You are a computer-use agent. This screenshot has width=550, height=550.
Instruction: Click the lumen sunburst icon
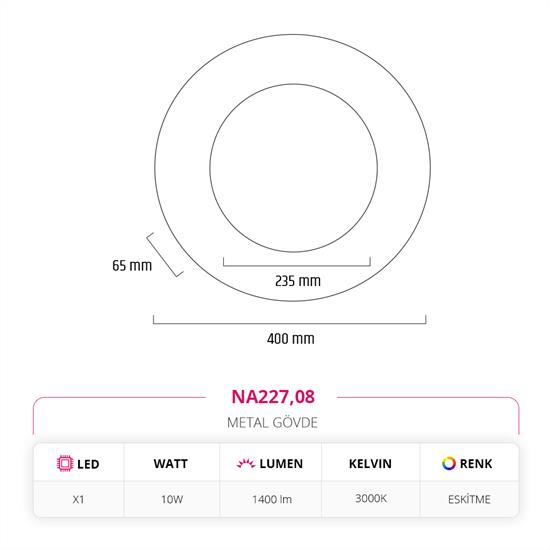[x=246, y=463]
